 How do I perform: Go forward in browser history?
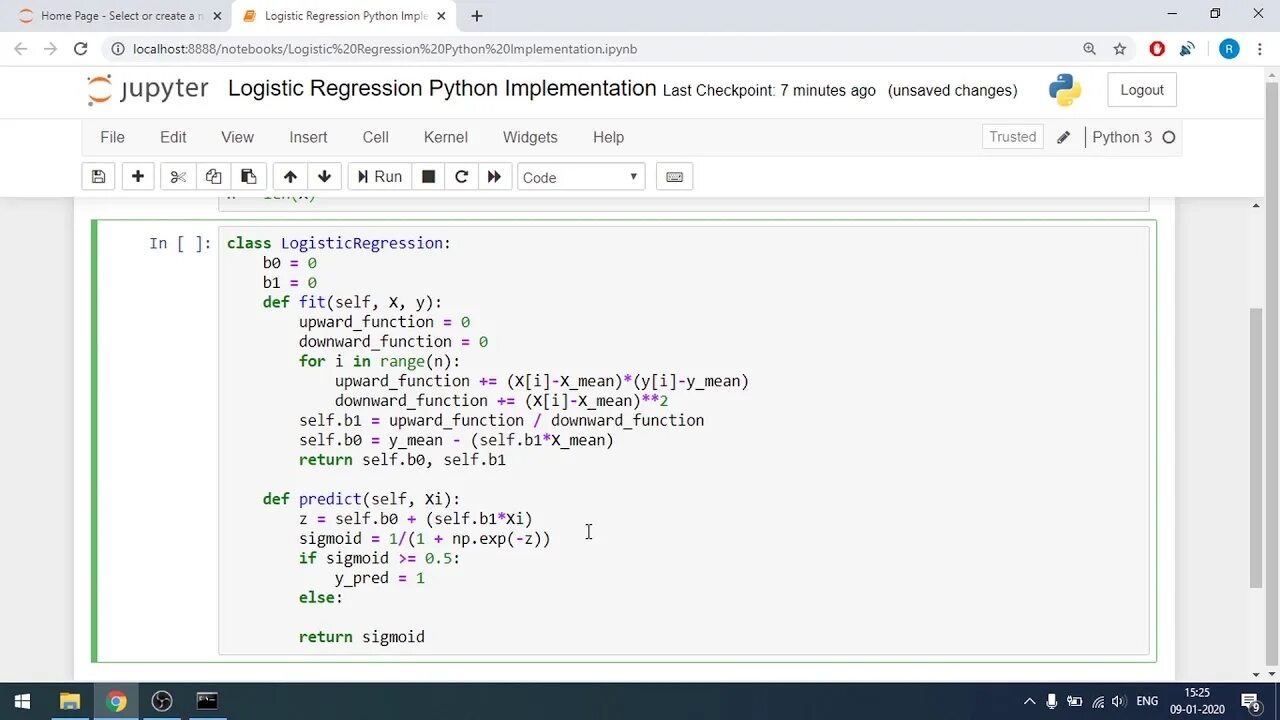coord(51,48)
